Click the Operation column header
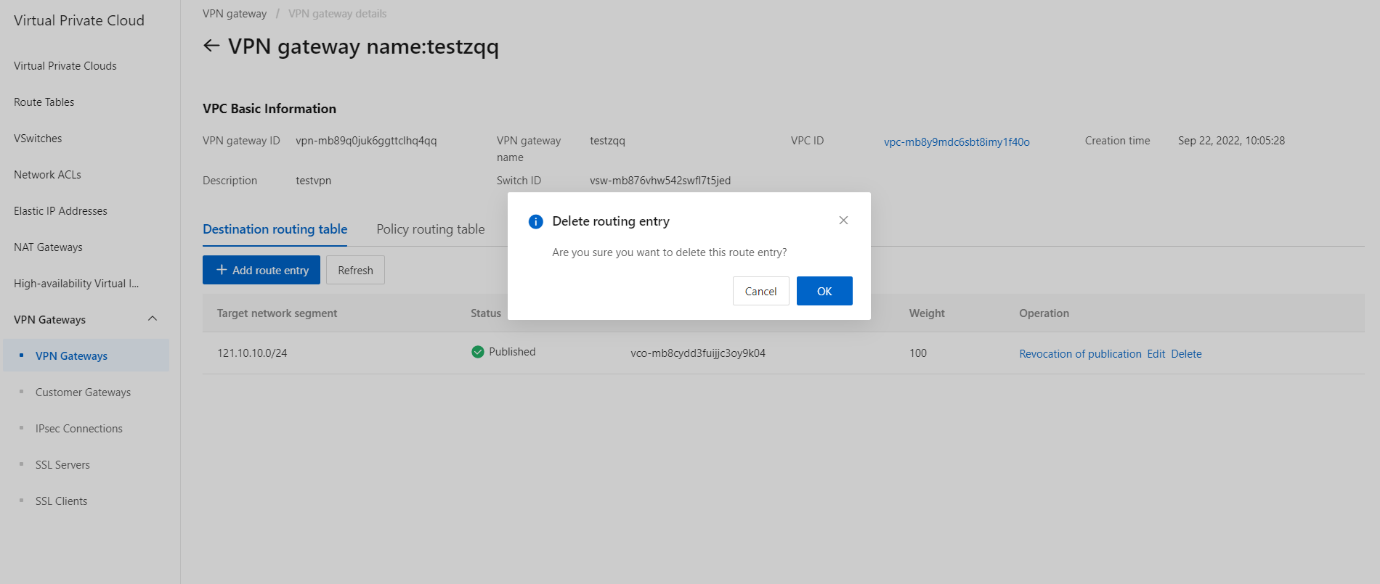The height and width of the screenshot is (584, 1380). (x=1044, y=313)
